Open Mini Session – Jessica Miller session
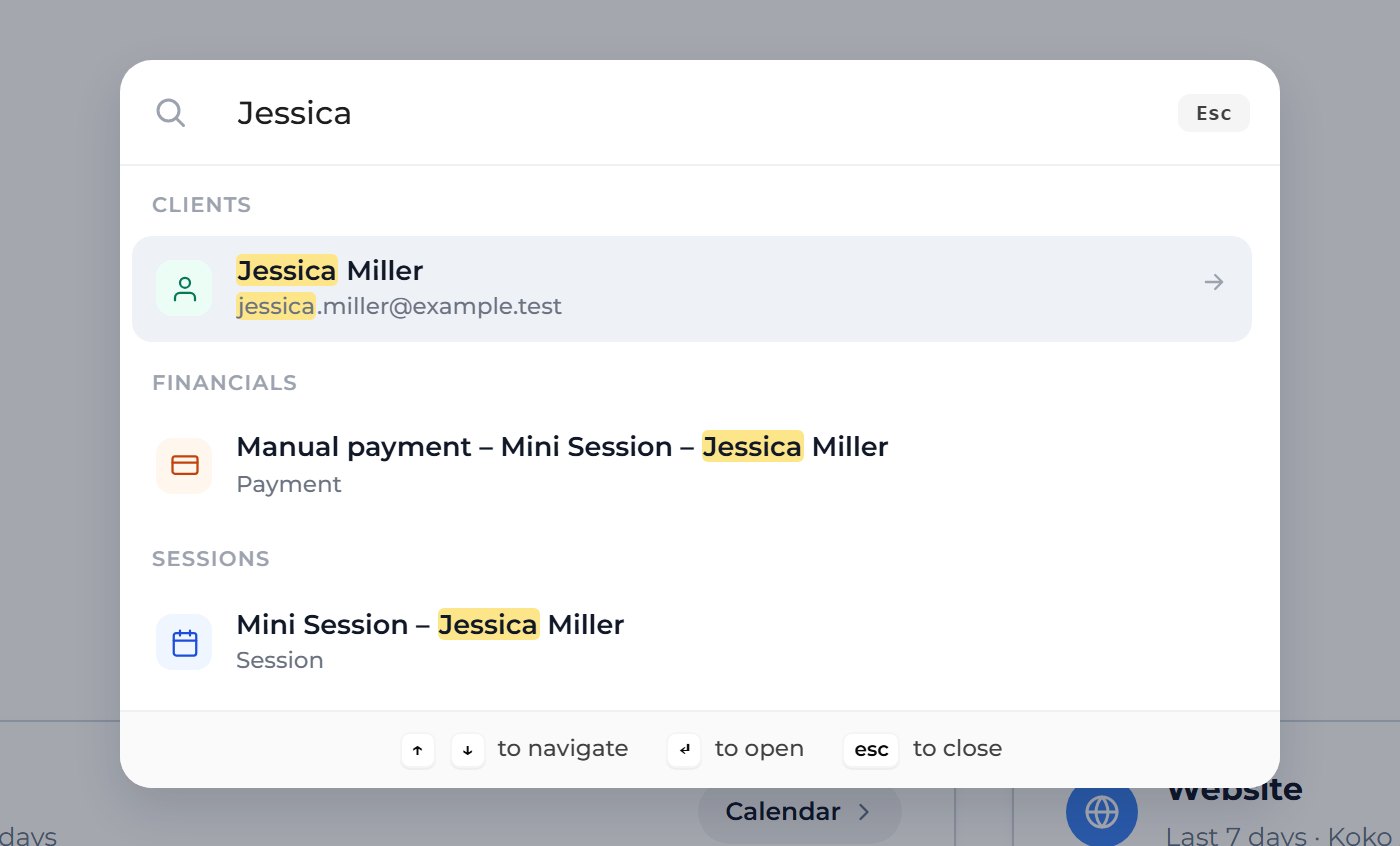 point(692,642)
